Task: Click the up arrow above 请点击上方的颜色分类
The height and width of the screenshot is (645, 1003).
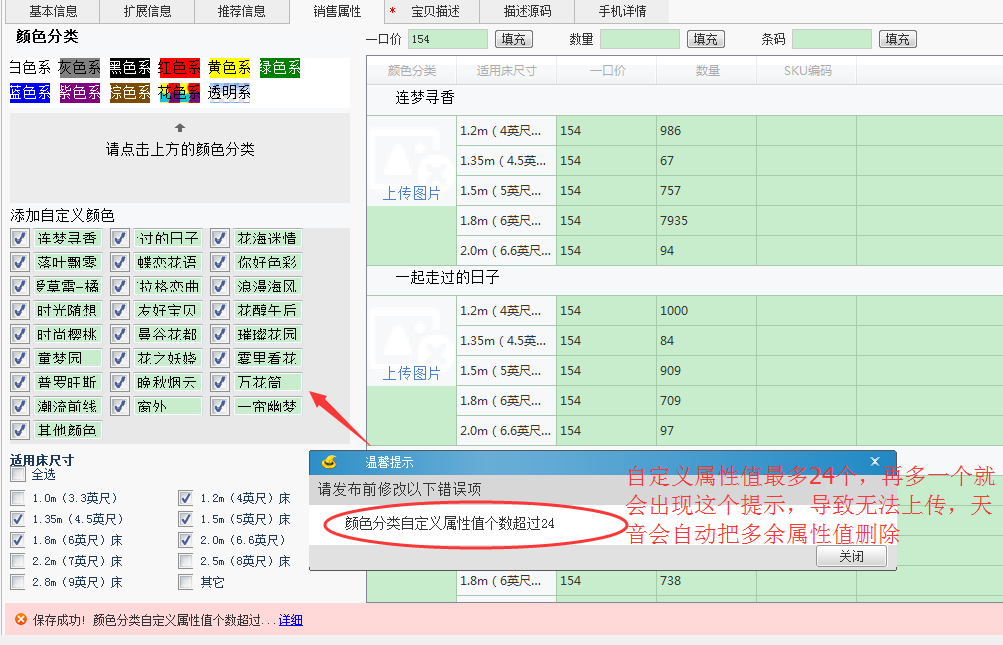Action: tap(180, 128)
